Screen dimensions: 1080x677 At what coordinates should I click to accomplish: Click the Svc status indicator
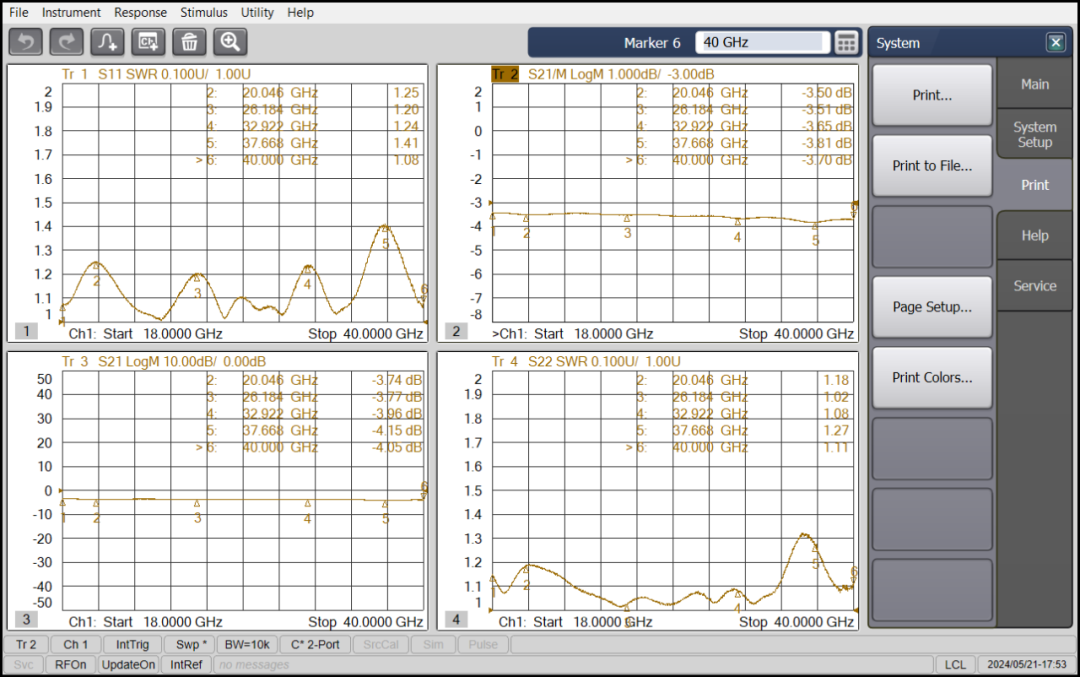(23, 665)
